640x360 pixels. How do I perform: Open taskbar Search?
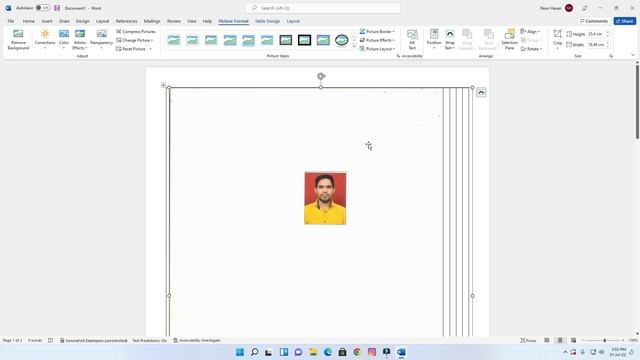point(254,352)
